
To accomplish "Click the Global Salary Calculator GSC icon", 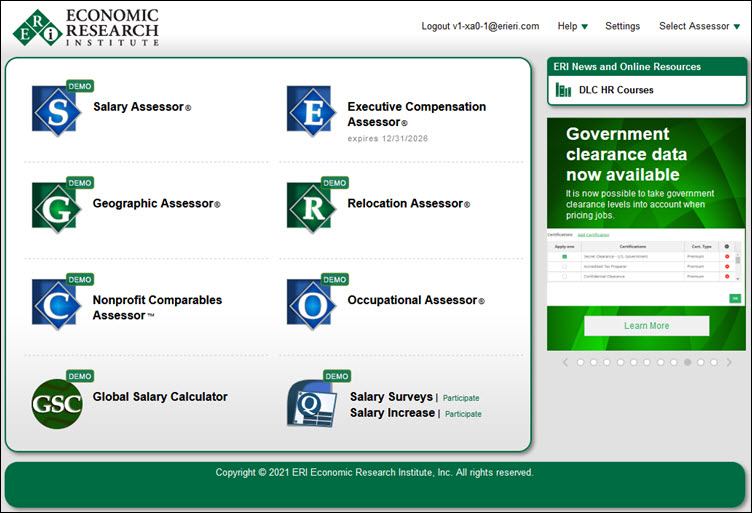I will click(56, 402).
